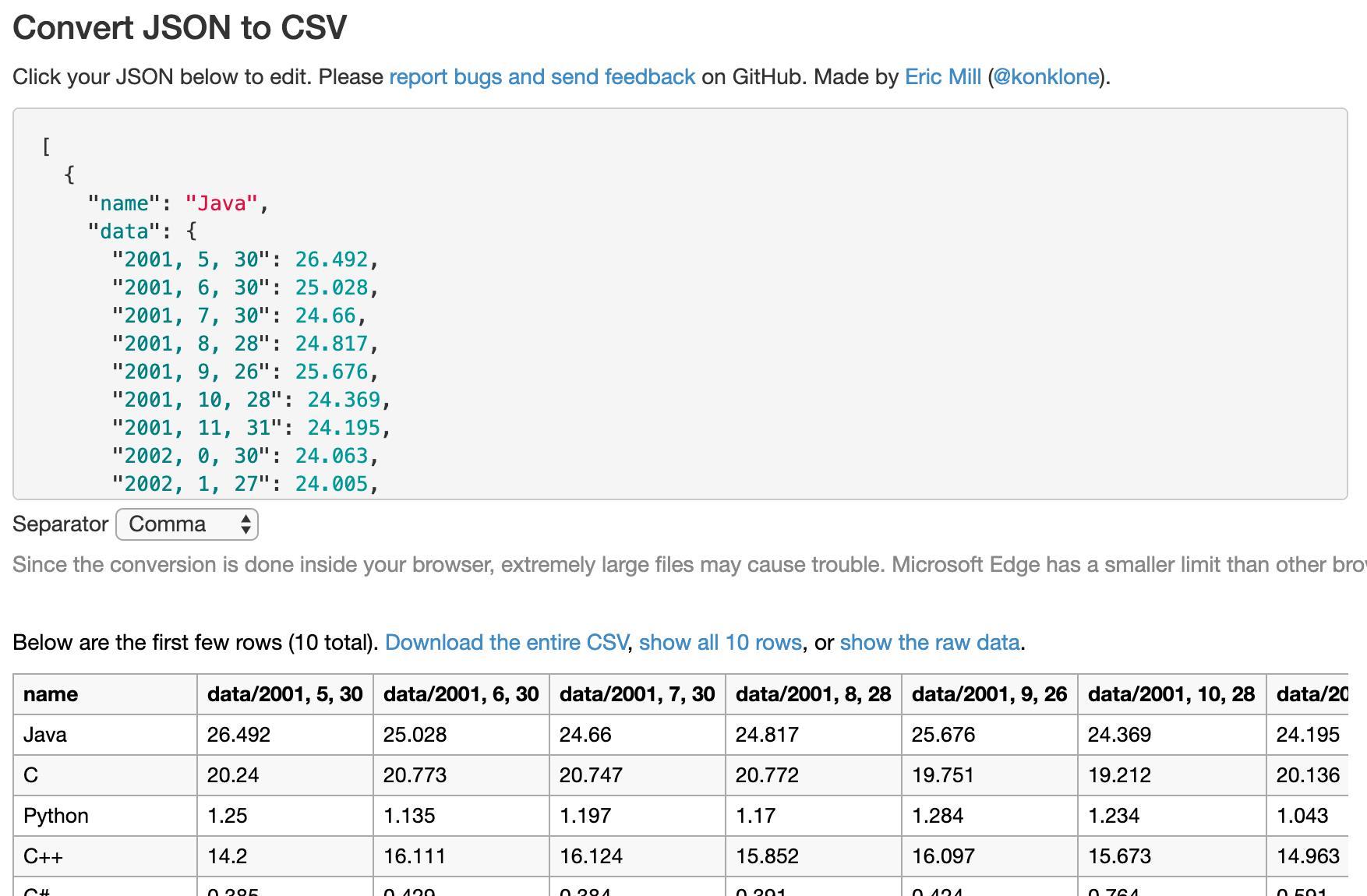Screen dimensions: 1367x896
Task: Click the 'data/2001, 5, 30' column header
Action: 284,694
